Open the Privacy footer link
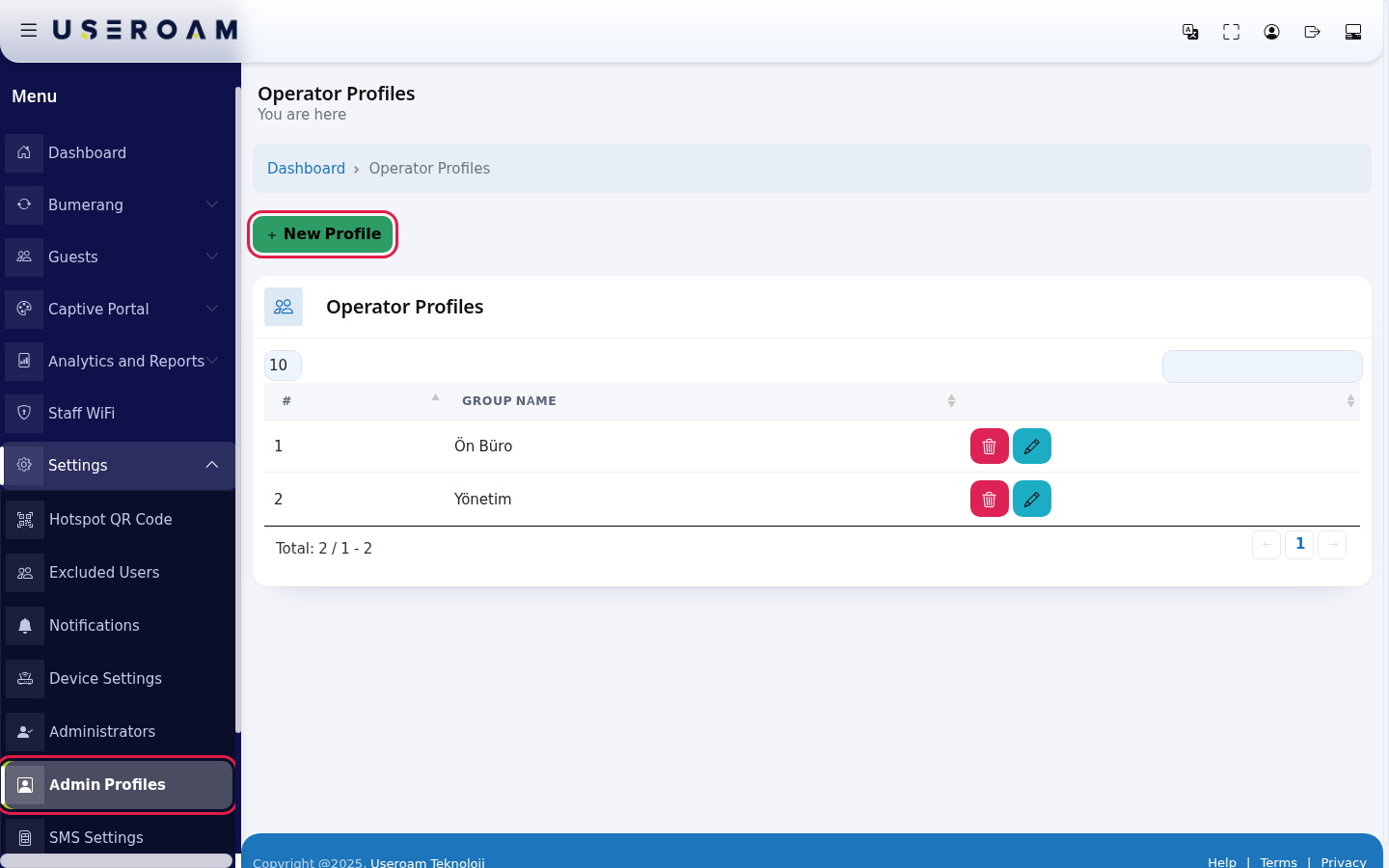Viewport: 1389px width, 868px height. [1344, 862]
